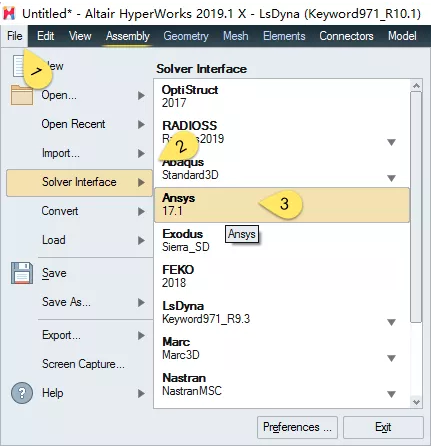
Task: Expand the Save As submenu arrow
Action: [x=141, y=302]
